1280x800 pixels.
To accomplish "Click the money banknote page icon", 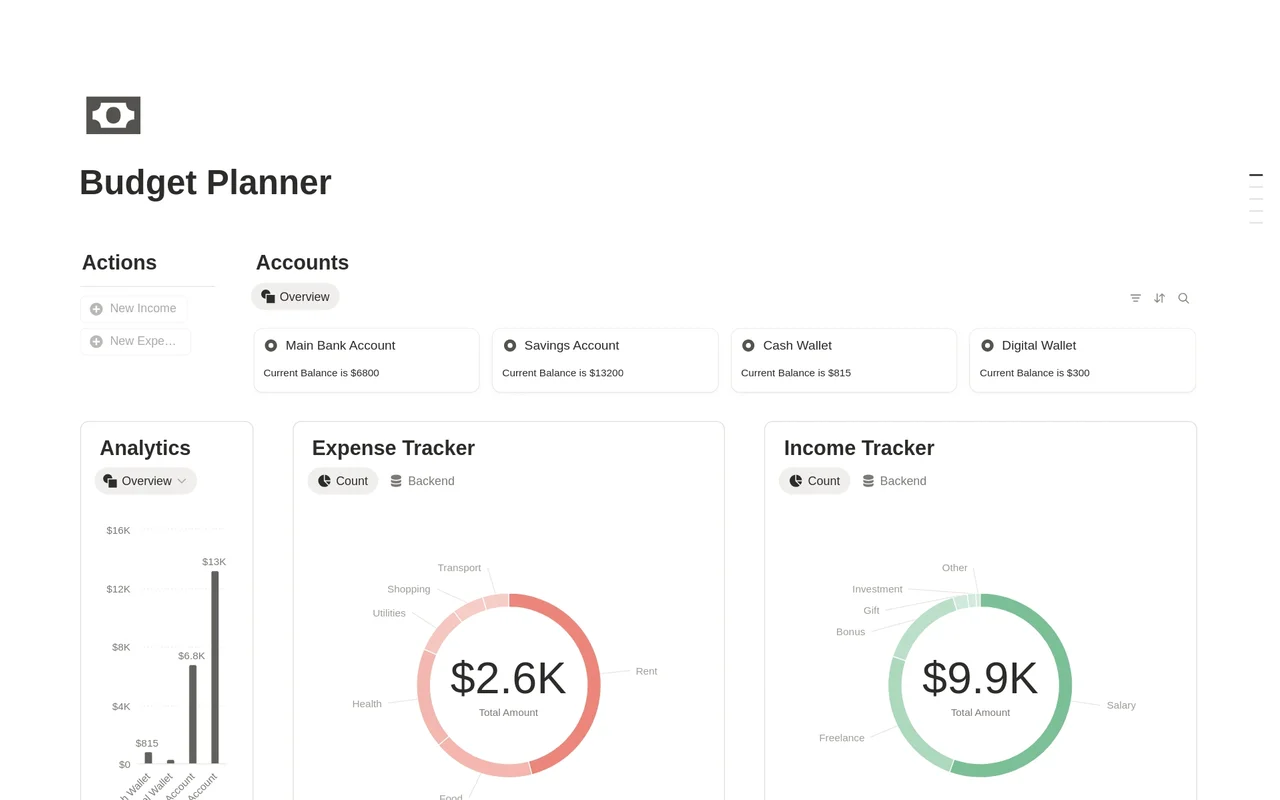I will tap(113, 116).
